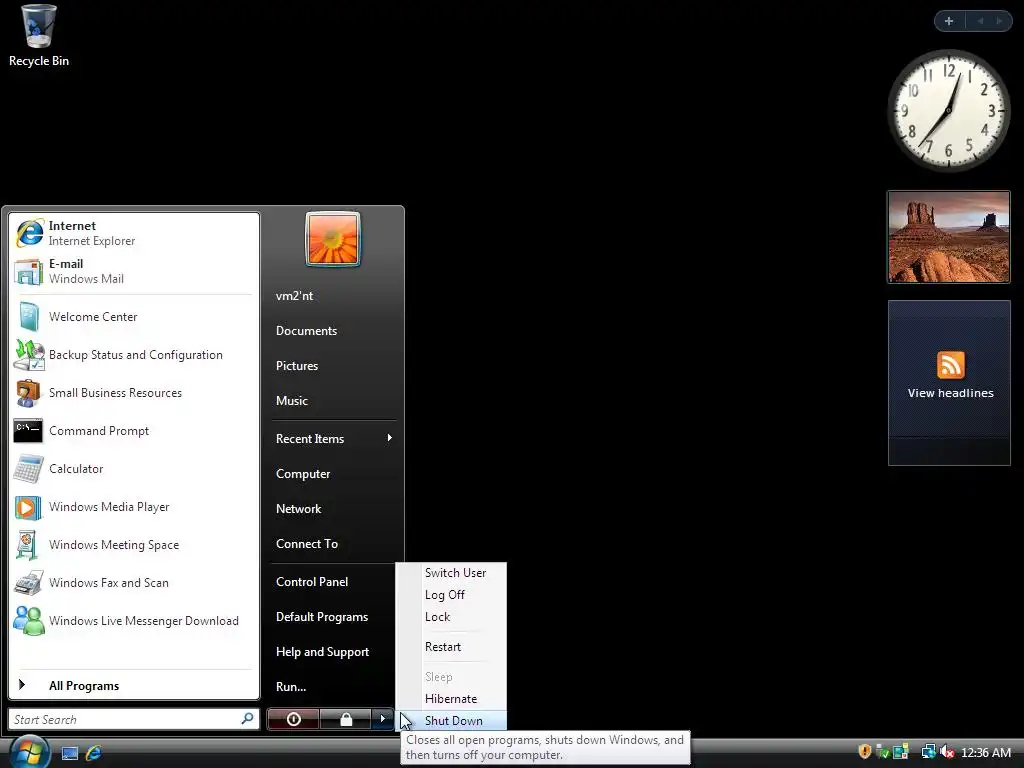1024x768 pixels.
Task: Open Windows Live Messenger Download
Action: click(x=134, y=620)
